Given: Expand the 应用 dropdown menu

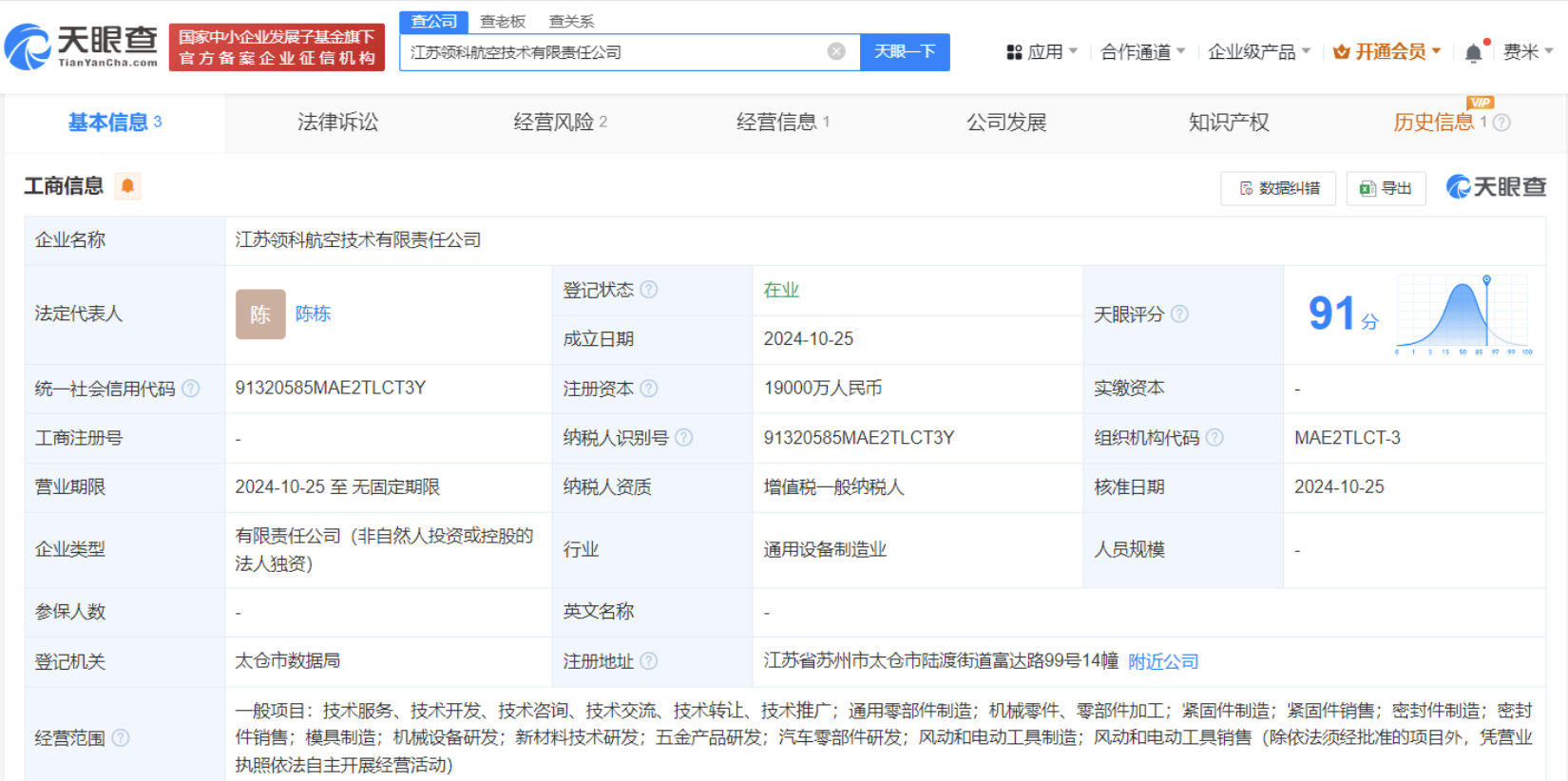Looking at the screenshot, I should (x=1042, y=52).
